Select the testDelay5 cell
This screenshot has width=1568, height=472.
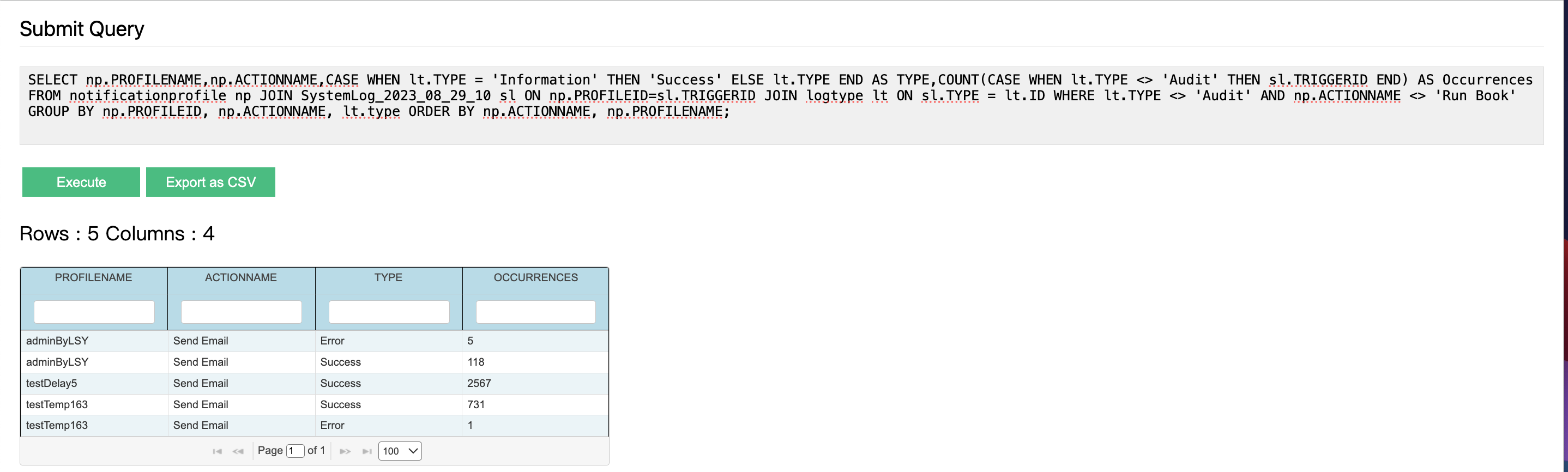tap(94, 383)
